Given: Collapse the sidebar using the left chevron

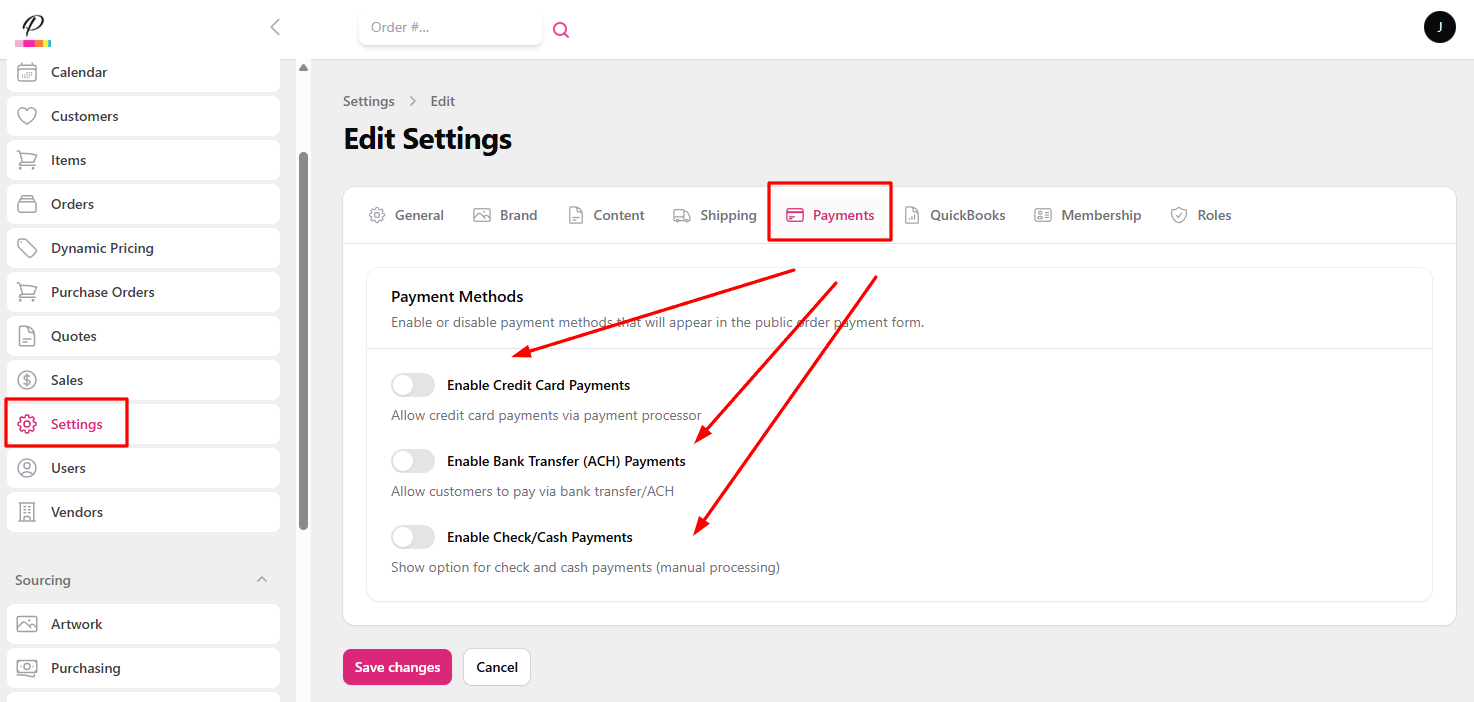Looking at the screenshot, I should point(275,27).
